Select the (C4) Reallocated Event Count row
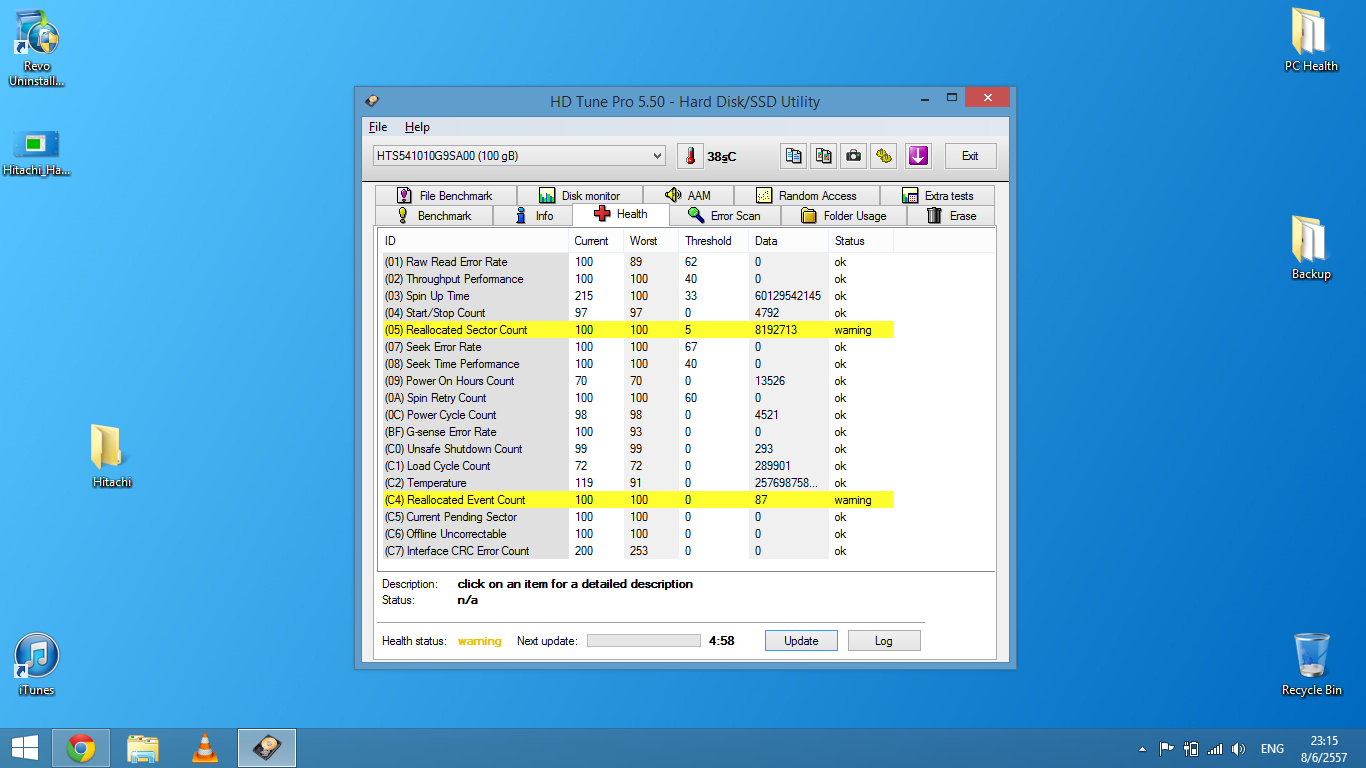 tap(636, 500)
